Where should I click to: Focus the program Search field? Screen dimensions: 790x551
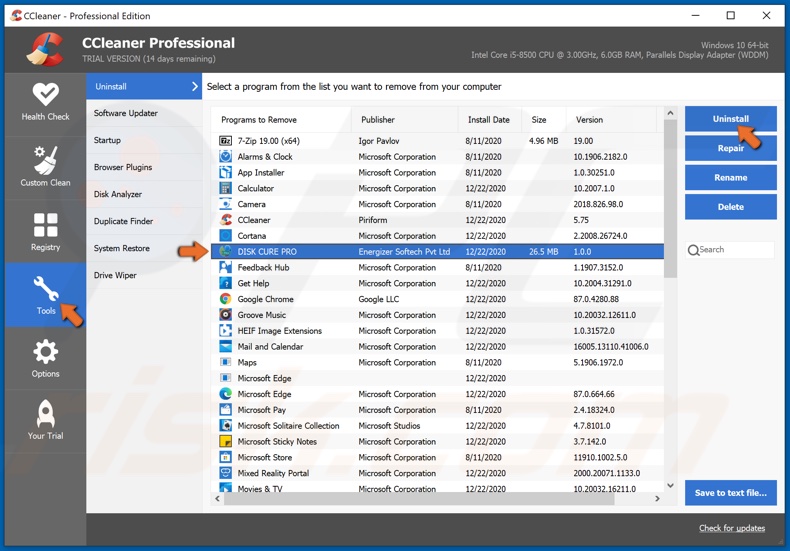pyautogui.click(x=730, y=250)
